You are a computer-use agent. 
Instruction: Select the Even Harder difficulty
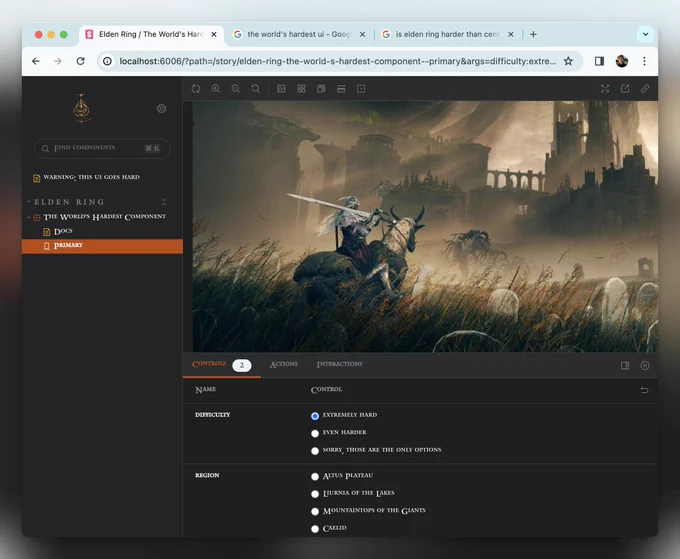pos(315,433)
